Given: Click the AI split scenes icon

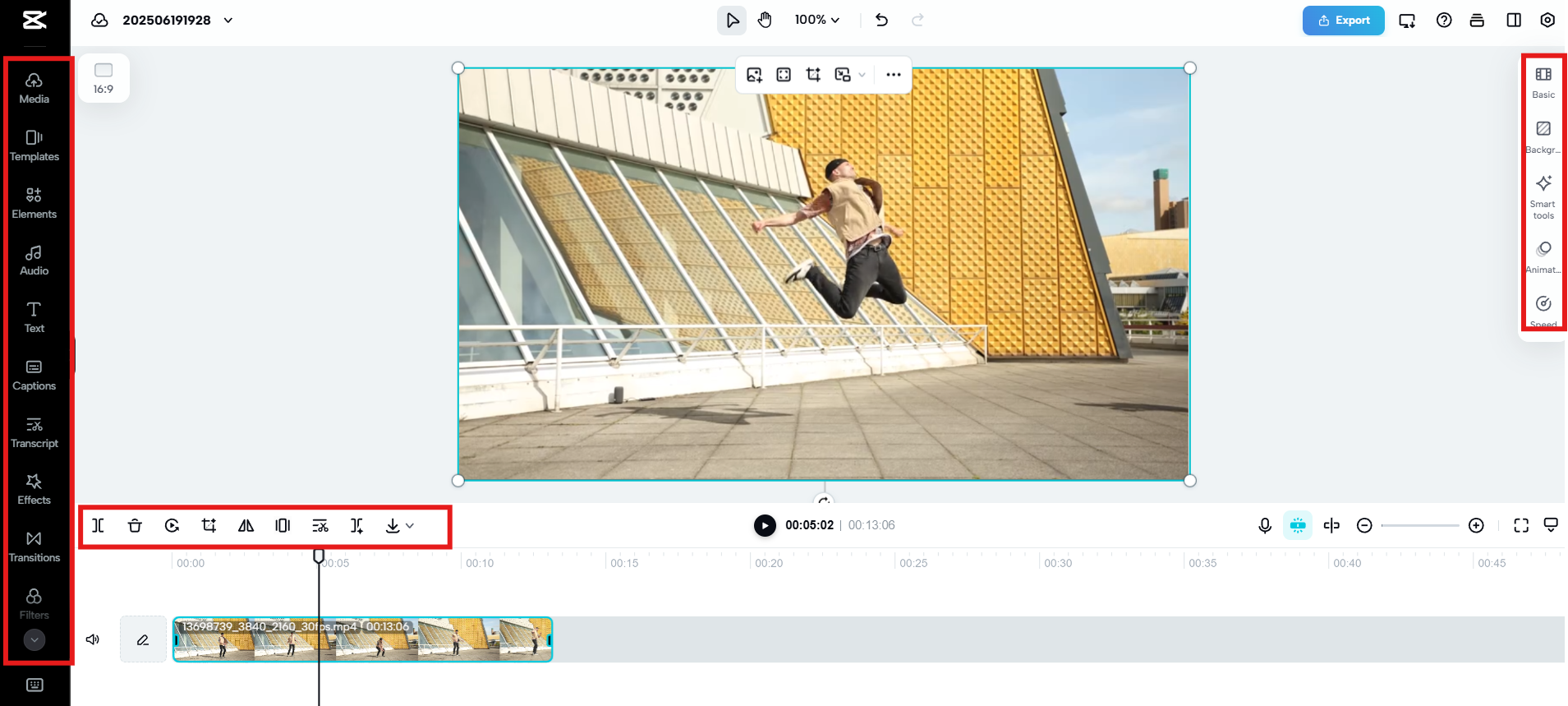Looking at the screenshot, I should pyautogui.click(x=356, y=525).
